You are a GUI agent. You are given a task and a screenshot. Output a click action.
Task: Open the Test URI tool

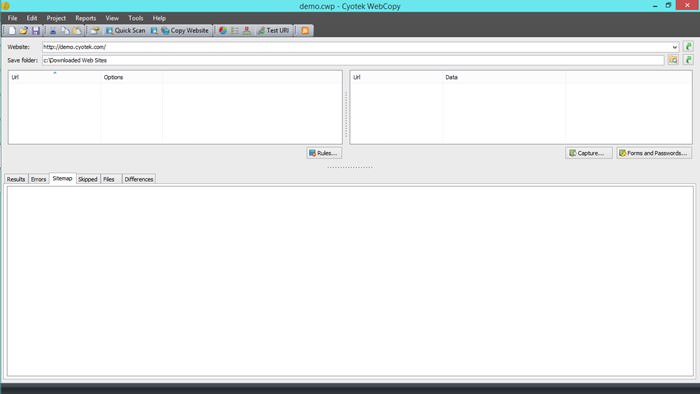273,31
